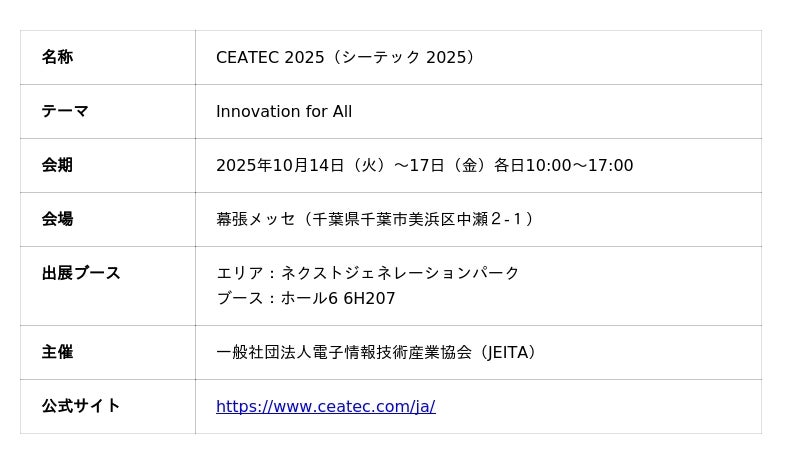
Task: Click the 名称 row header cell
Action: click(x=57, y=57)
